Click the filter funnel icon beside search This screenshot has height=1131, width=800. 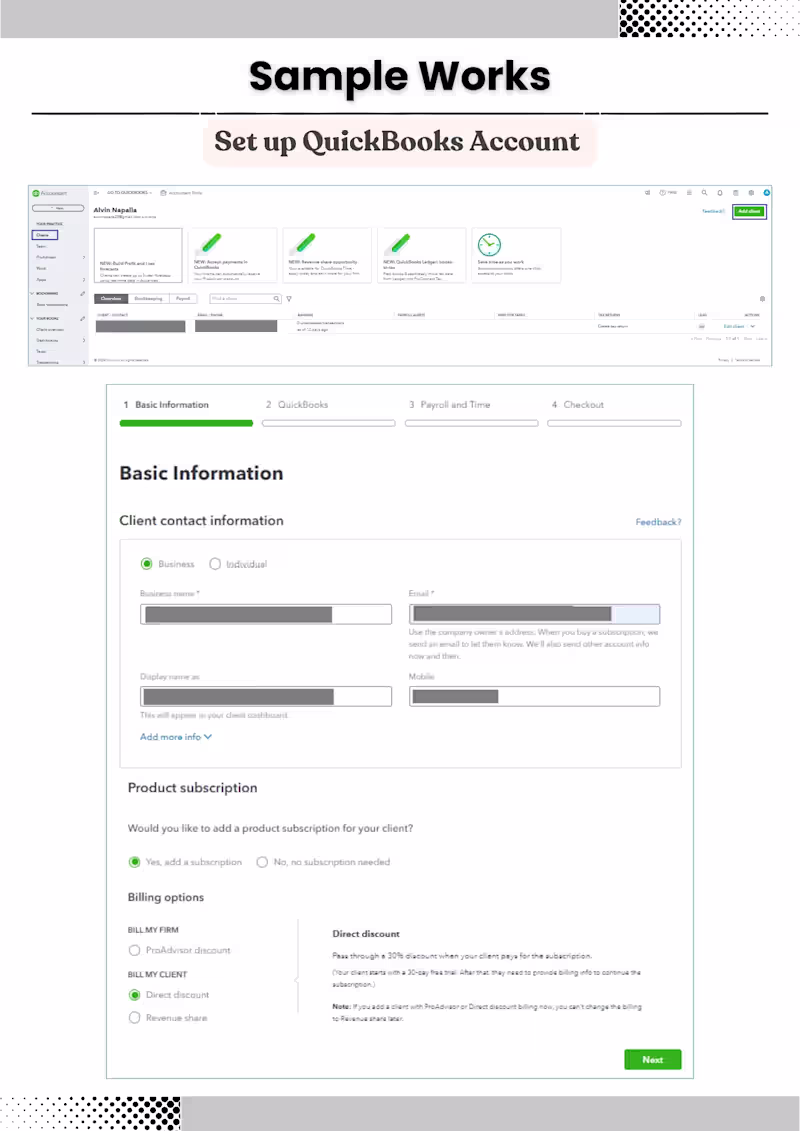coord(289,299)
